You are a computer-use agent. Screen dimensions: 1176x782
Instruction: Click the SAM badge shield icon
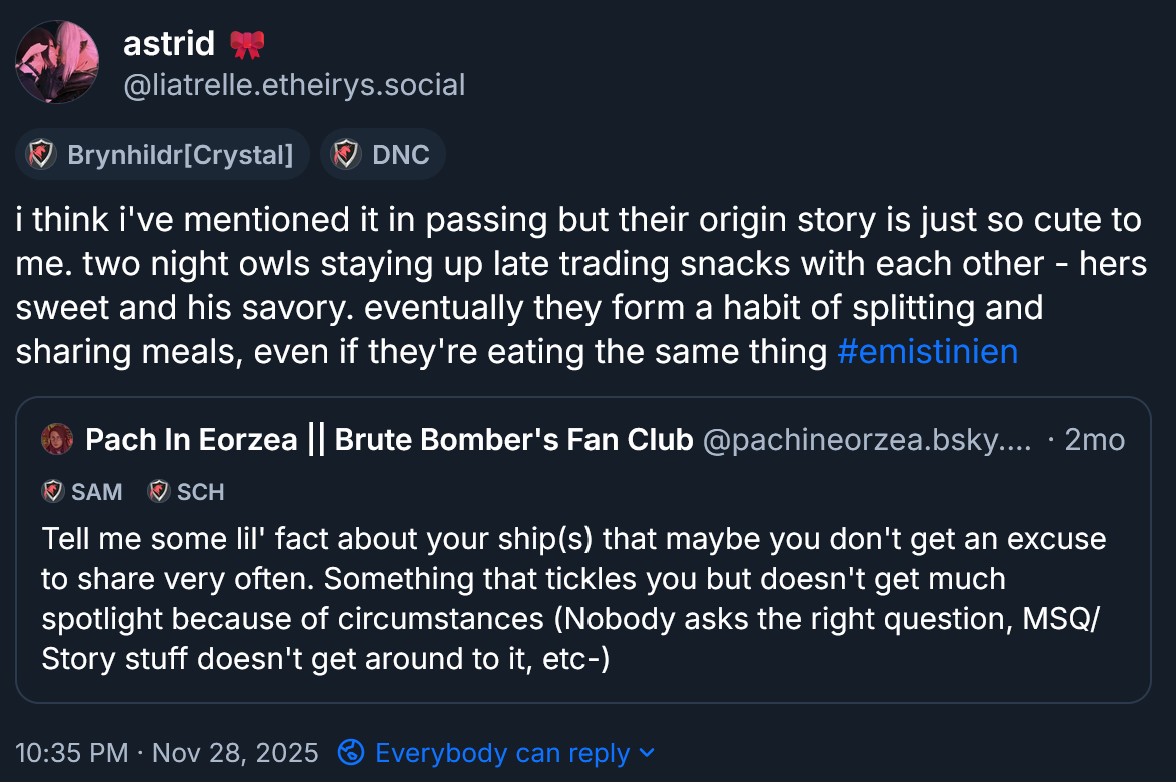(x=52, y=491)
